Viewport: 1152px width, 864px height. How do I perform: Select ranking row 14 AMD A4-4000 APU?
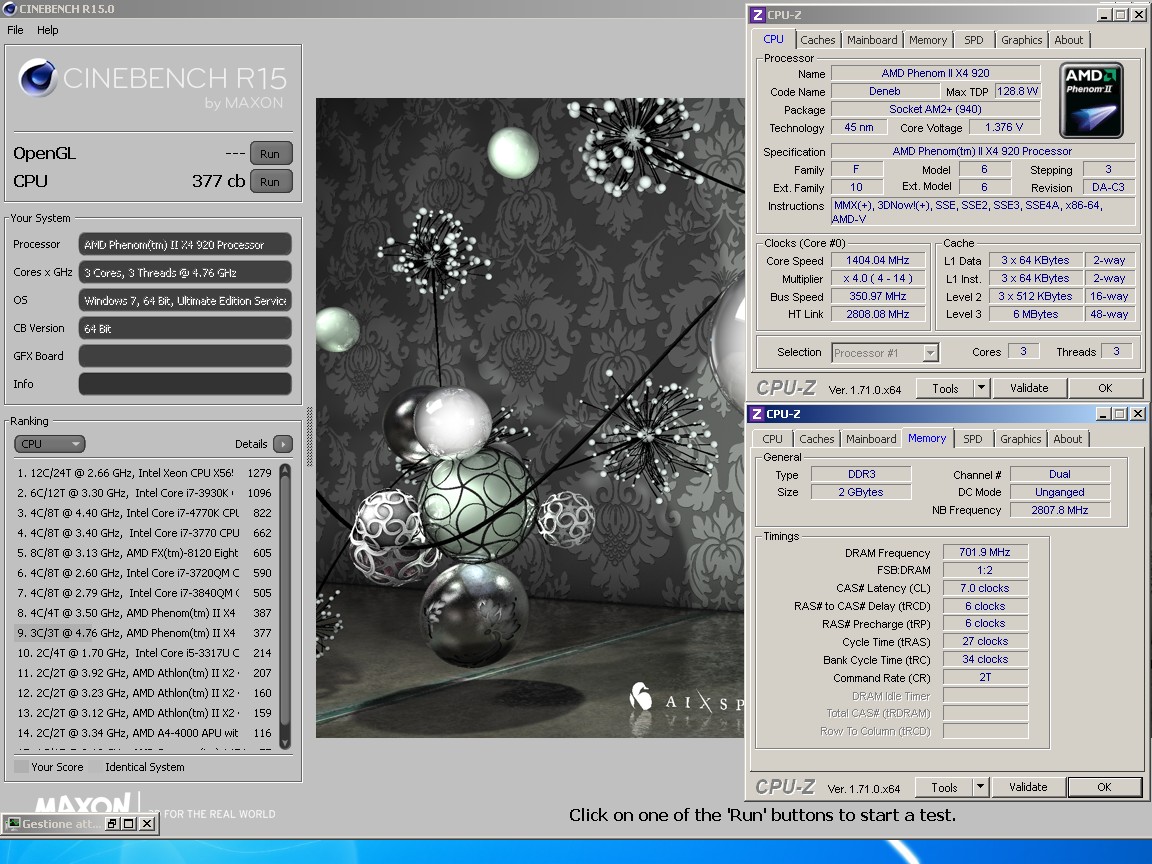[145, 733]
